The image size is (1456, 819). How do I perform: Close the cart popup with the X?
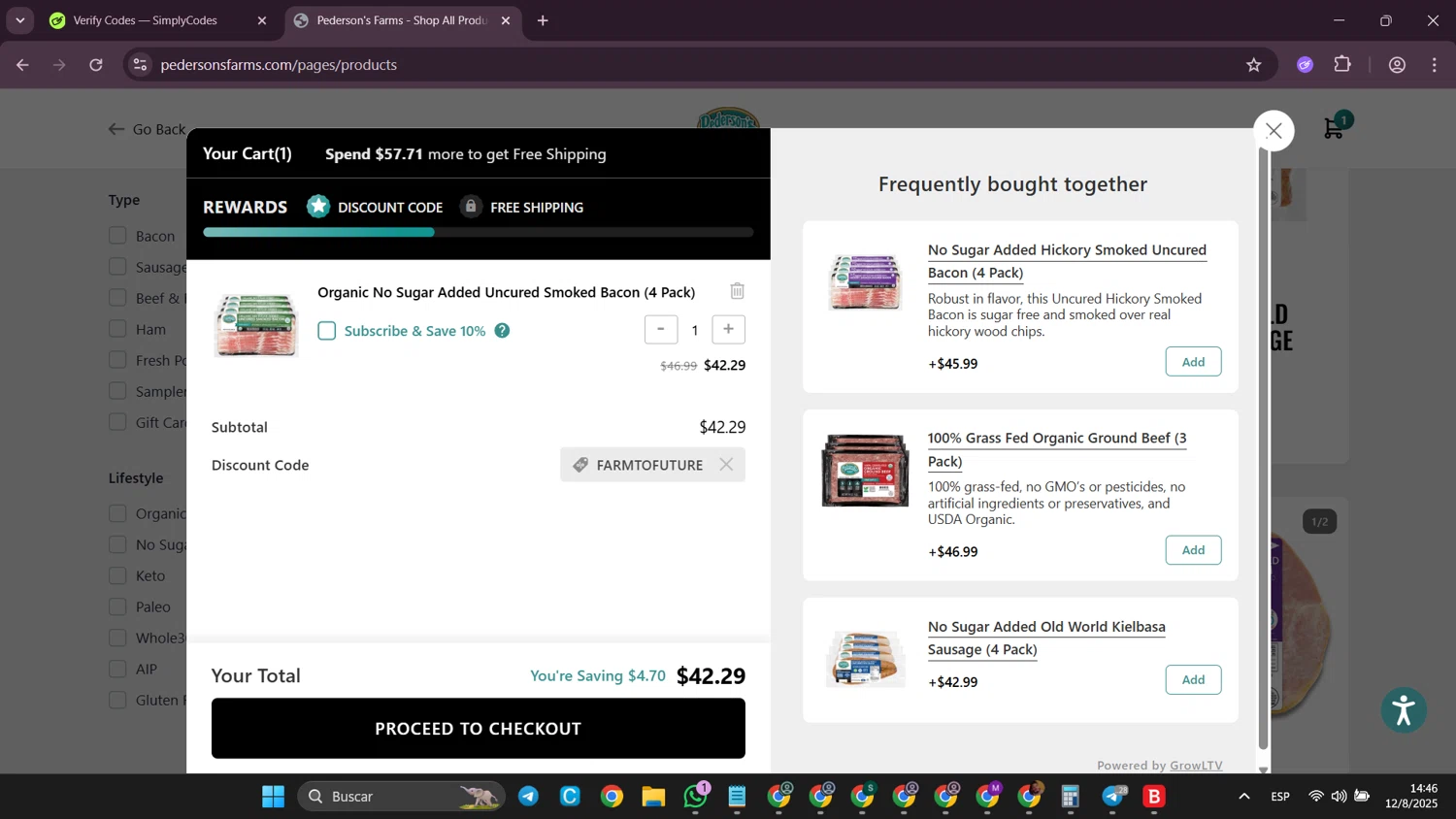[1274, 130]
